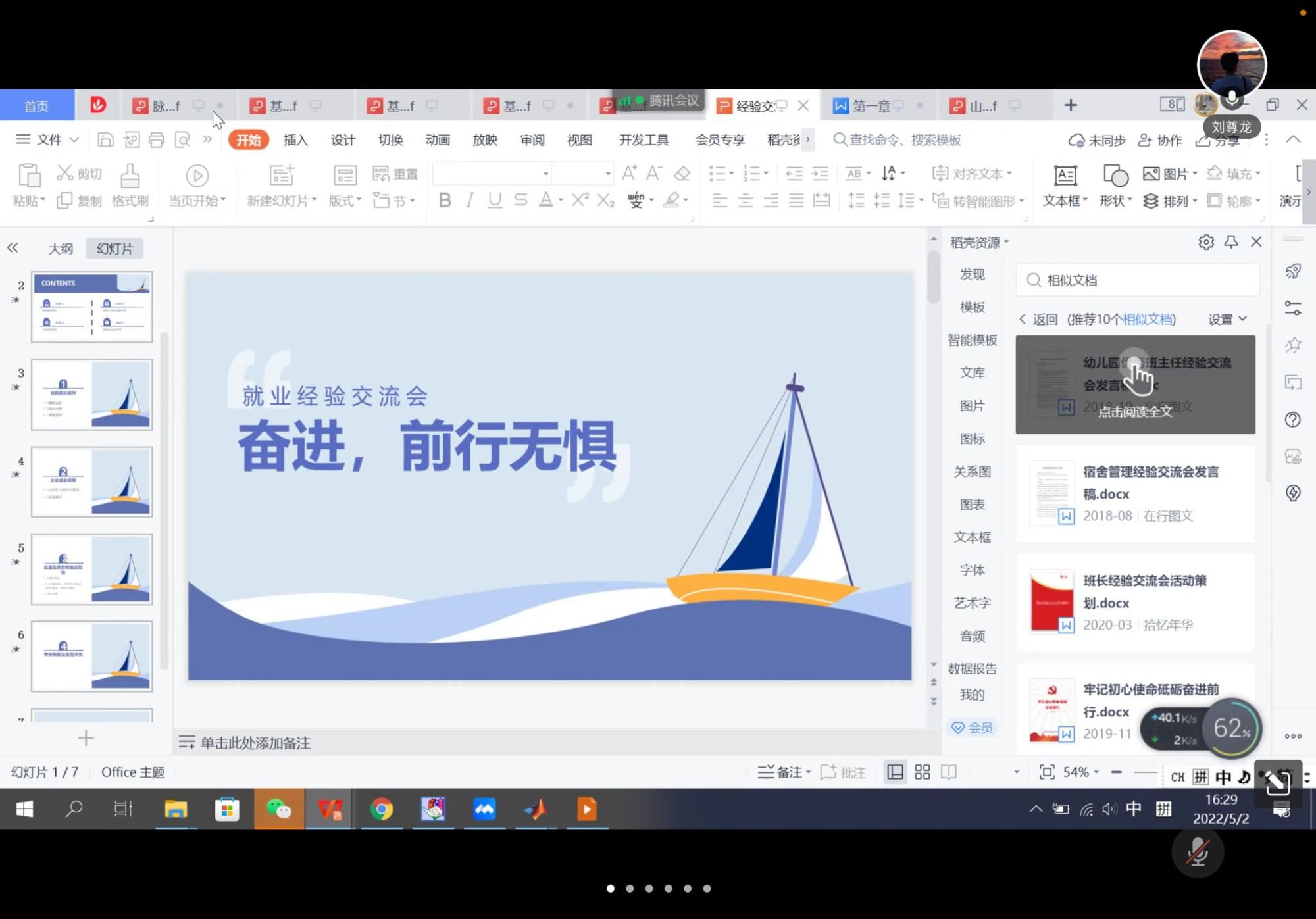1316x919 pixels.
Task: Open the 插入 ribbon tab
Action: tap(295, 139)
